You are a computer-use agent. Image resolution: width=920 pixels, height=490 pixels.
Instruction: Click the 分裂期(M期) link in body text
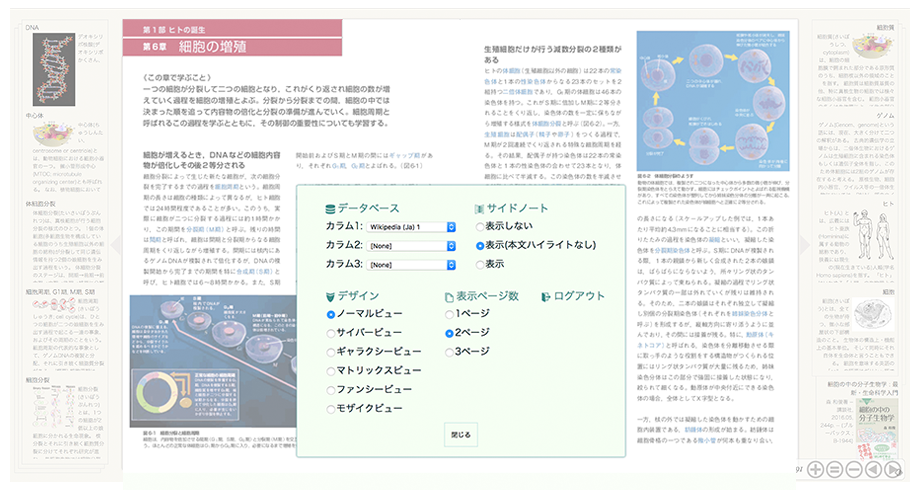(205, 229)
